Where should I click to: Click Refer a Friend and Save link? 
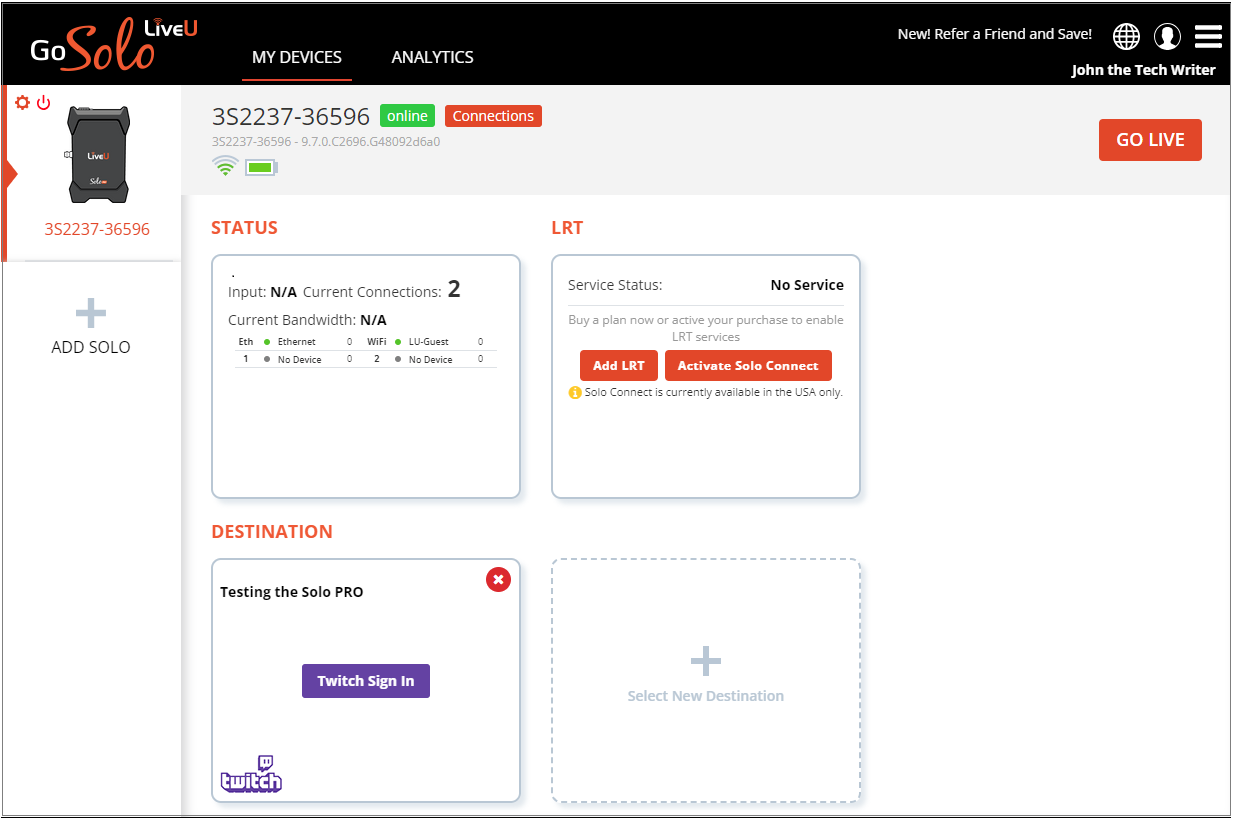click(995, 34)
